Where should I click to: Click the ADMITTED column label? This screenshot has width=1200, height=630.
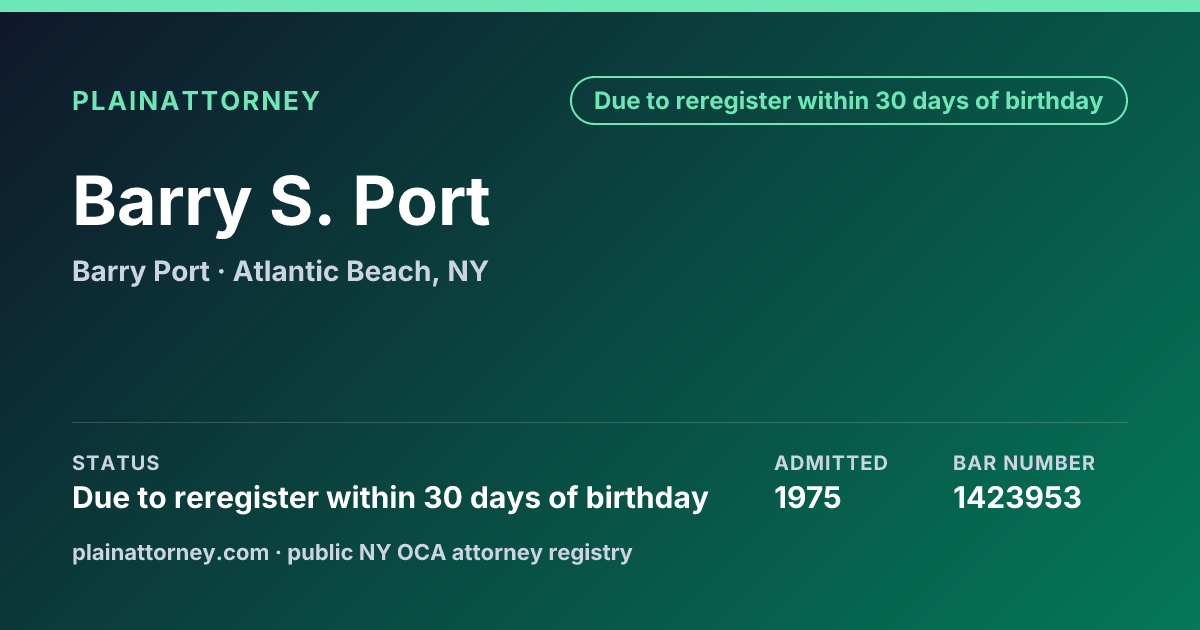831,463
